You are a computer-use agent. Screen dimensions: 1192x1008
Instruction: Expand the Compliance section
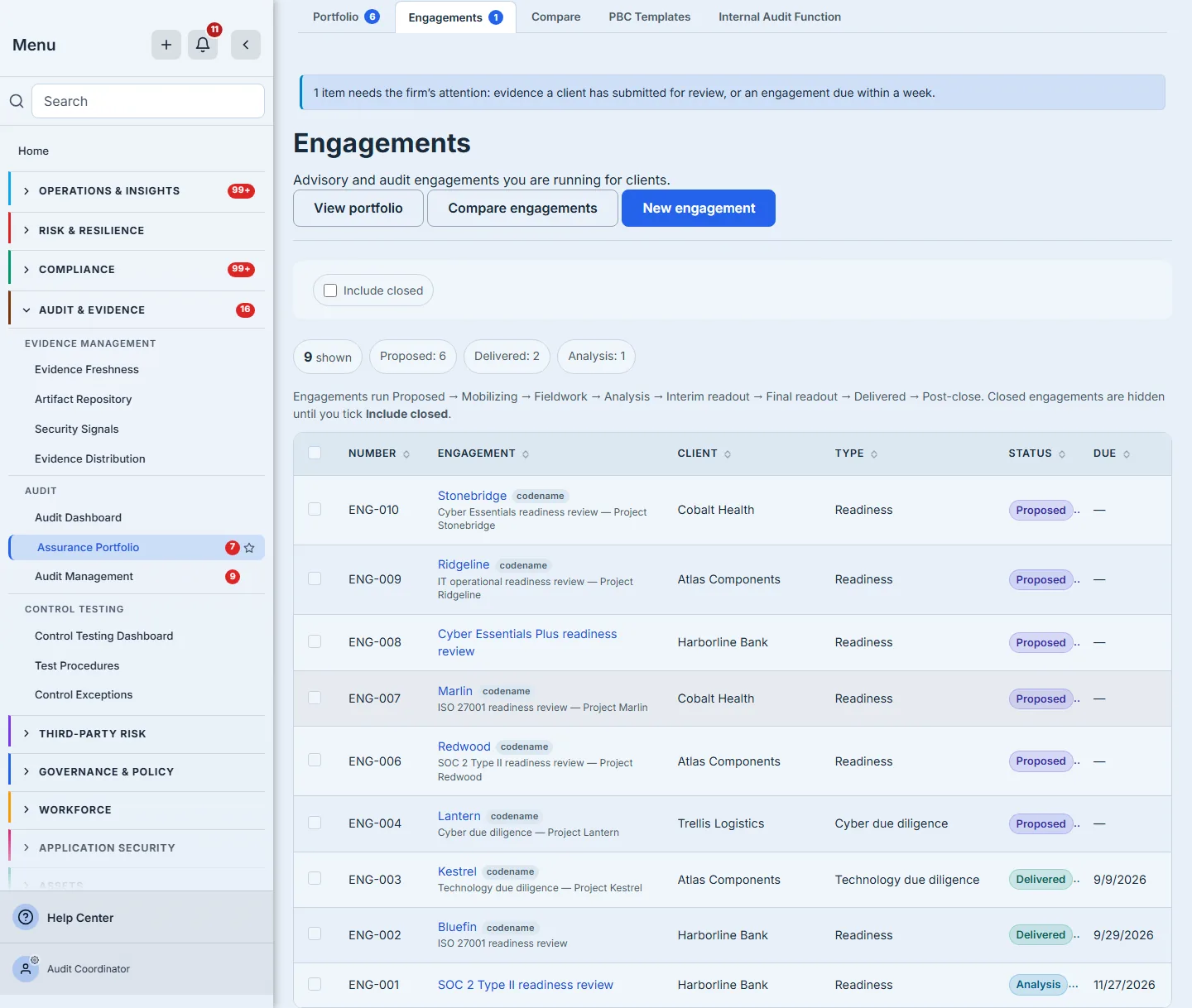coord(137,270)
